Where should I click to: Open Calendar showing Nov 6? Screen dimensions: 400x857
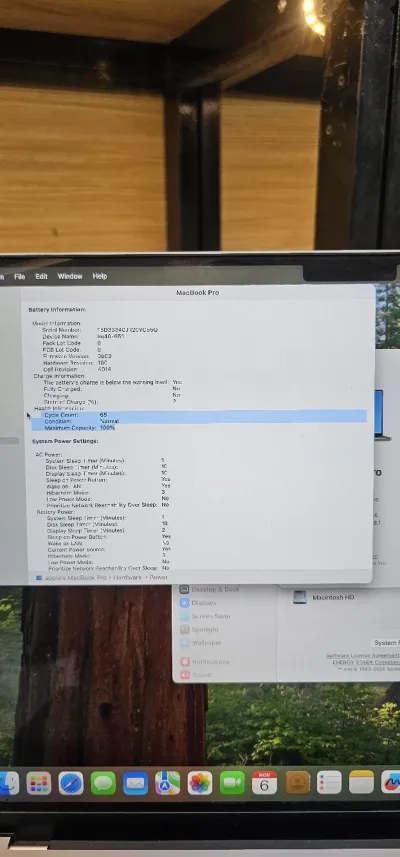point(264,783)
